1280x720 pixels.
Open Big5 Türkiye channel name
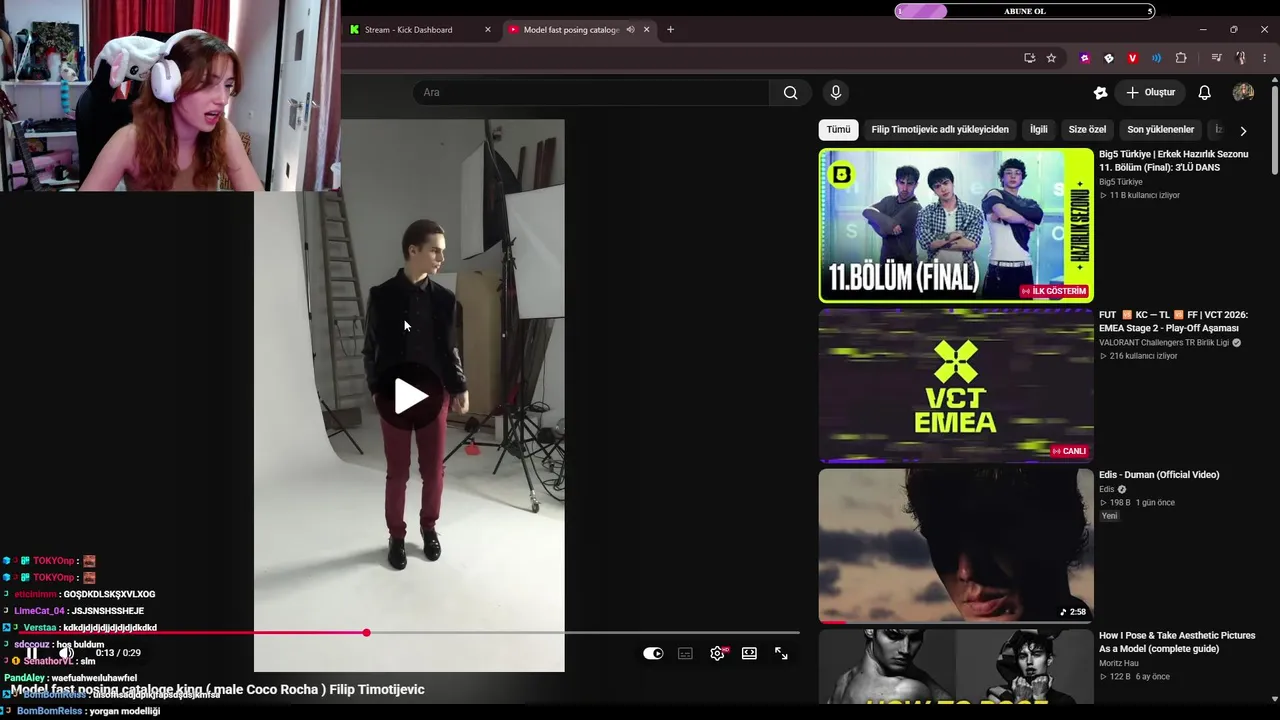point(1120,182)
